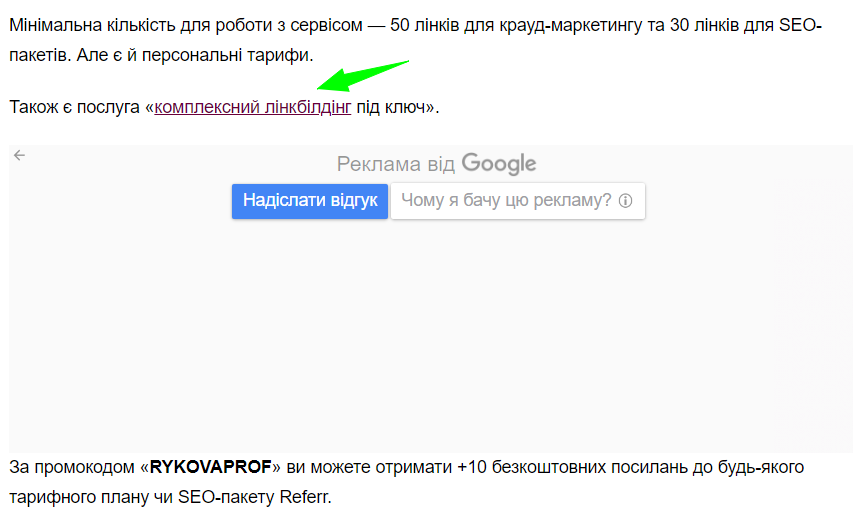Click the info icon beside the ad question
This screenshot has height=523, width=853.
point(626,200)
